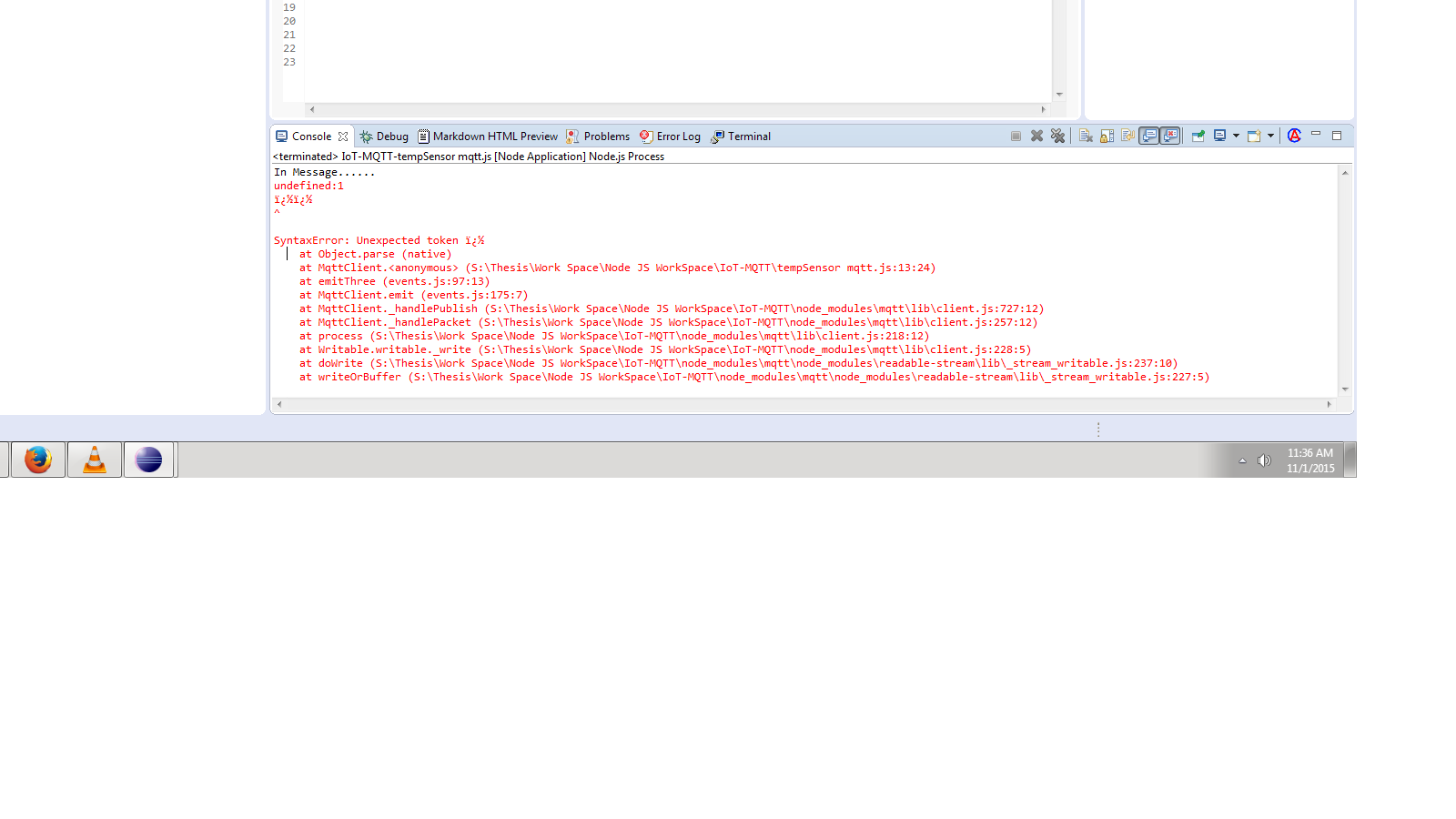Screen dimensions: 1456x819
Task: Toggle Scroll Lock in console toolbar
Action: point(1107,136)
